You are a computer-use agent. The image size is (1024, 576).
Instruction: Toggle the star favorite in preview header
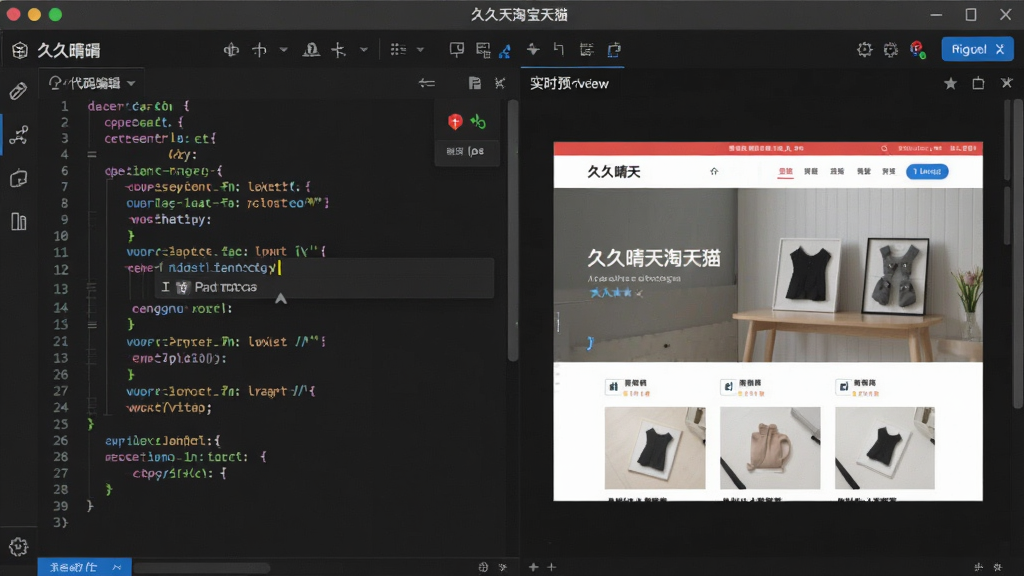point(950,83)
